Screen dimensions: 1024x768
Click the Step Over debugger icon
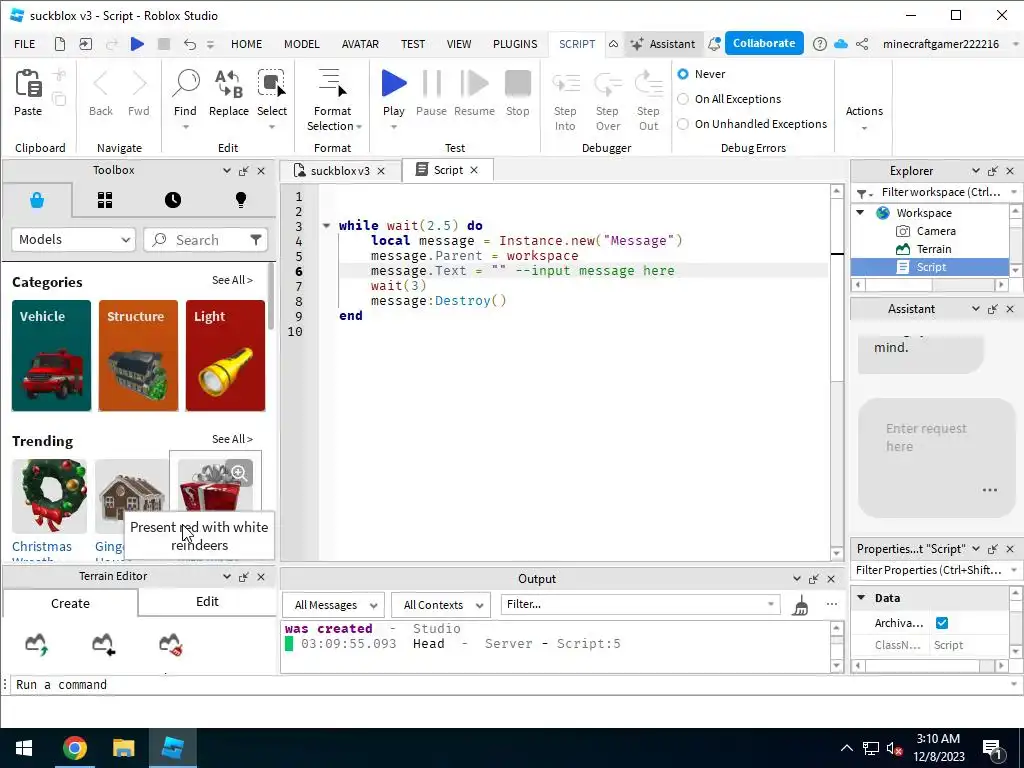pyautogui.click(x=607, y=83)
